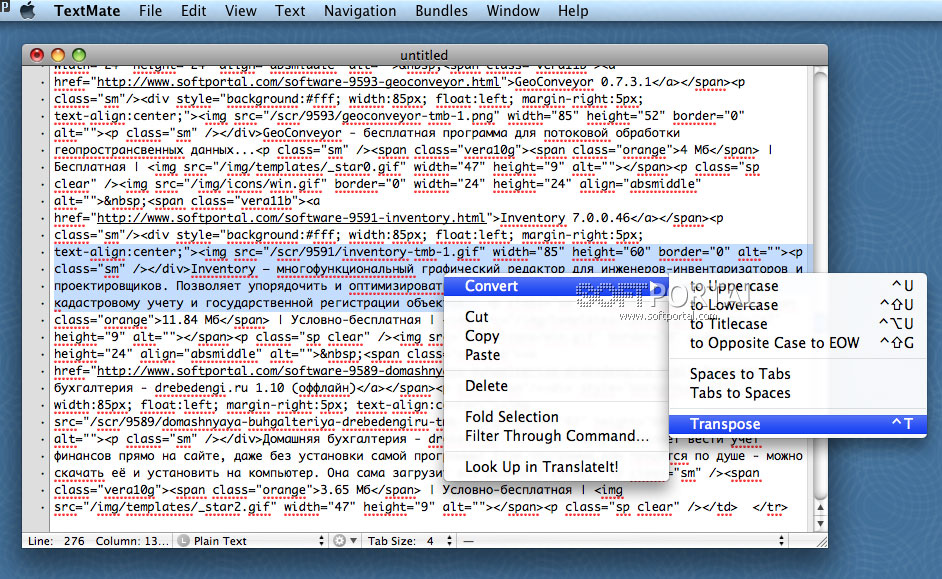Viewport: 942px width, 579px height.
Task: Open the View menu
Action: 240,11
